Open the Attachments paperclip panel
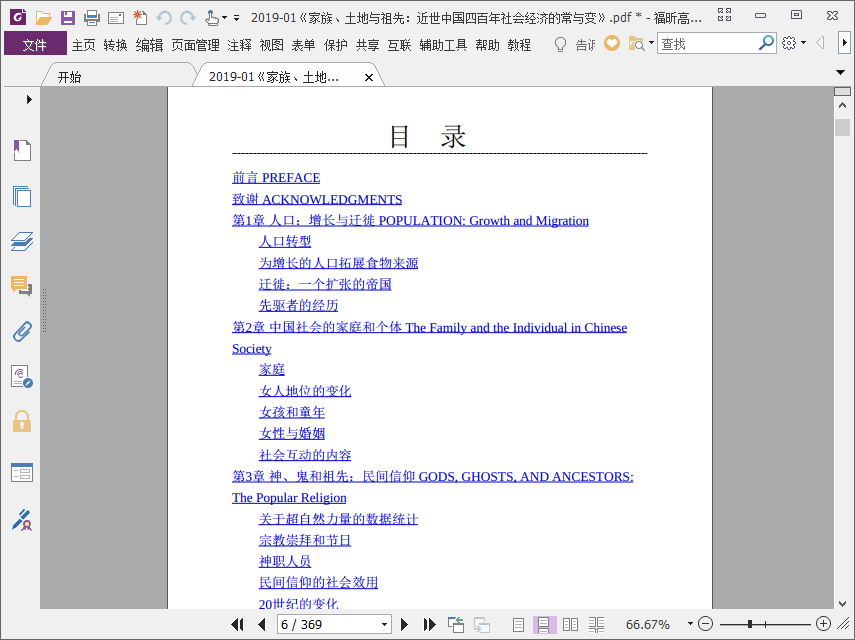This screenshot has height=640, width=855. point(22,331)
